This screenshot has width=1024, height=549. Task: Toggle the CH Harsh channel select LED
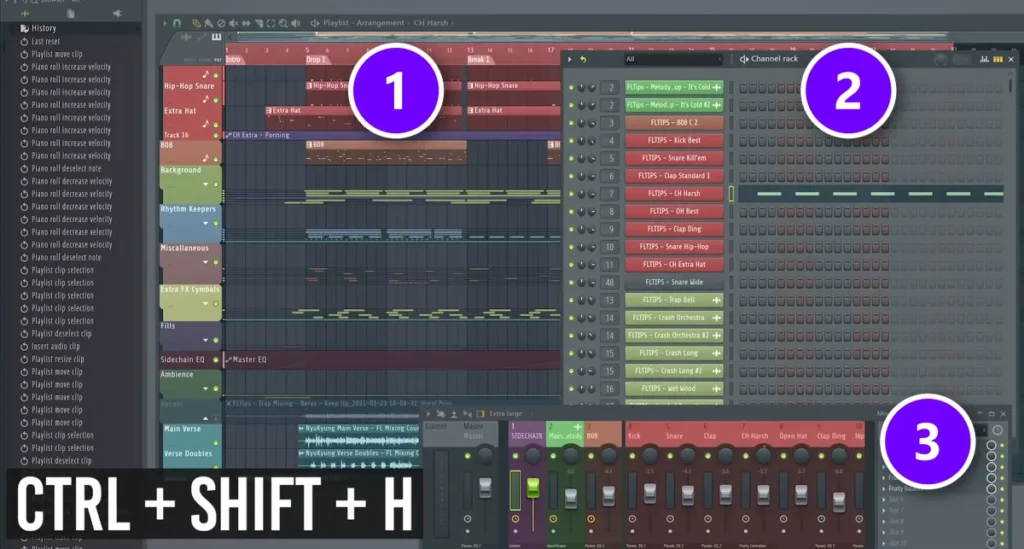pyautogui.click(x=731, y=193)
